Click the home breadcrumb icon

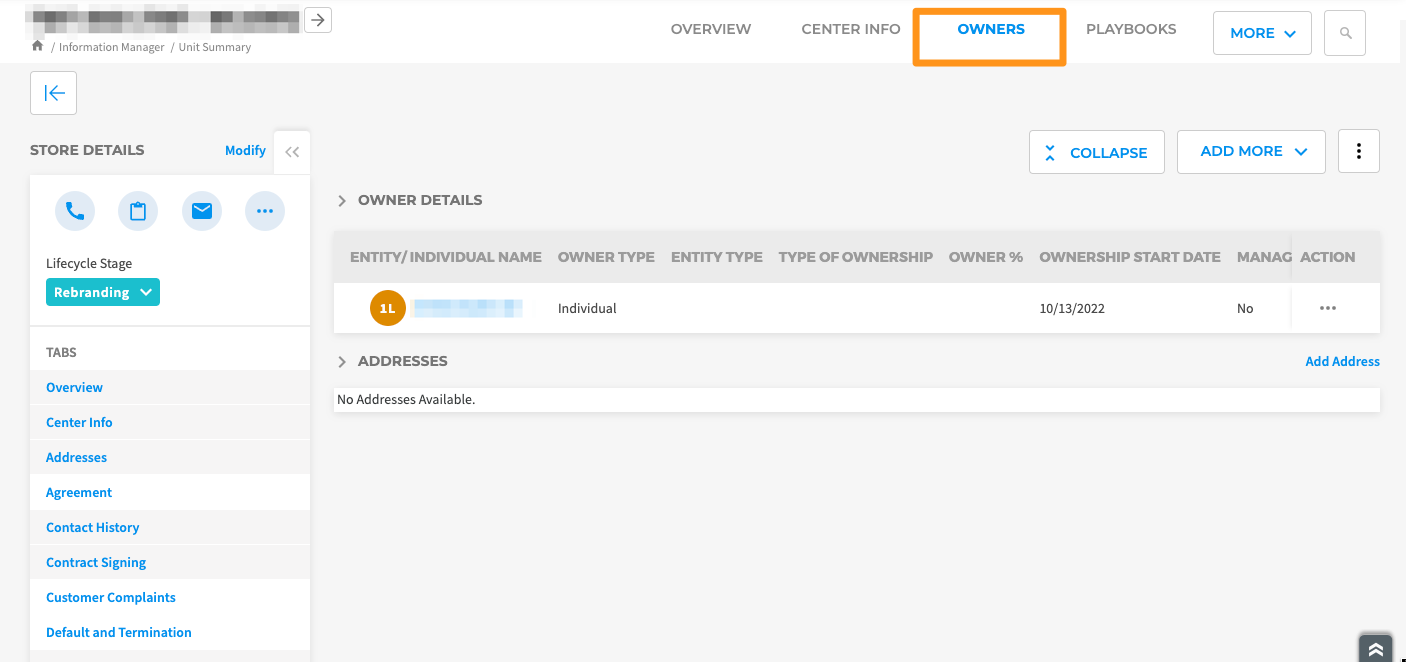(38, 46)
